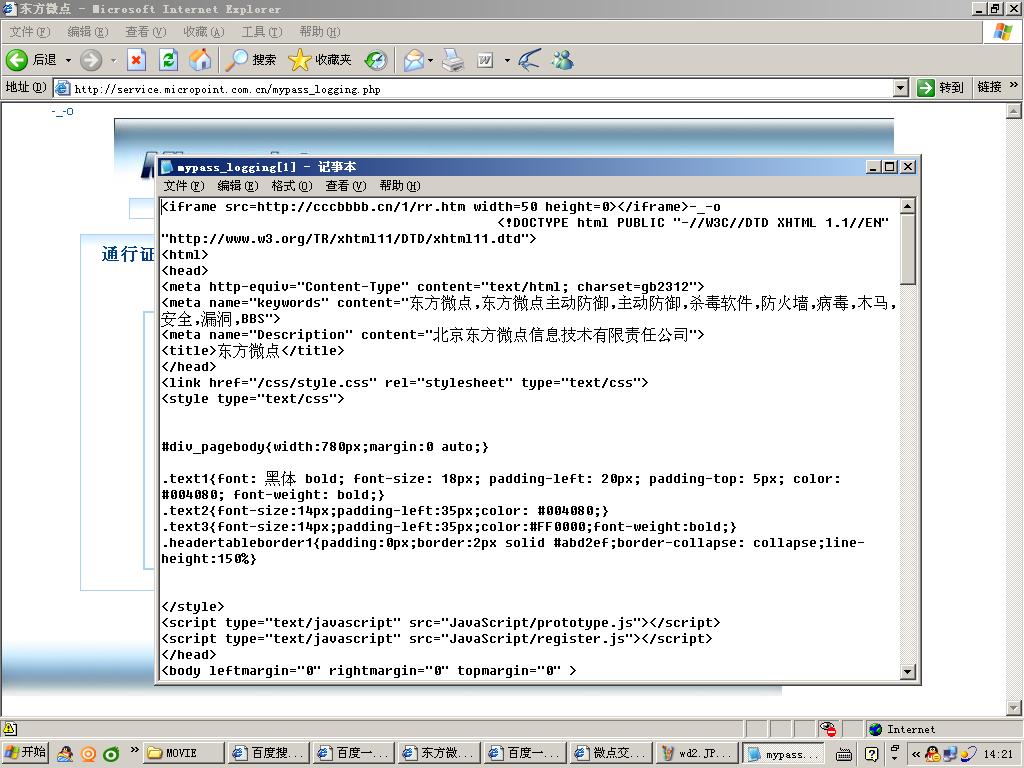The height and width of the screenshot is (768, 1024).
Task: Click the "<body leftmargin" line in Notepad
Action: point(369,671)
